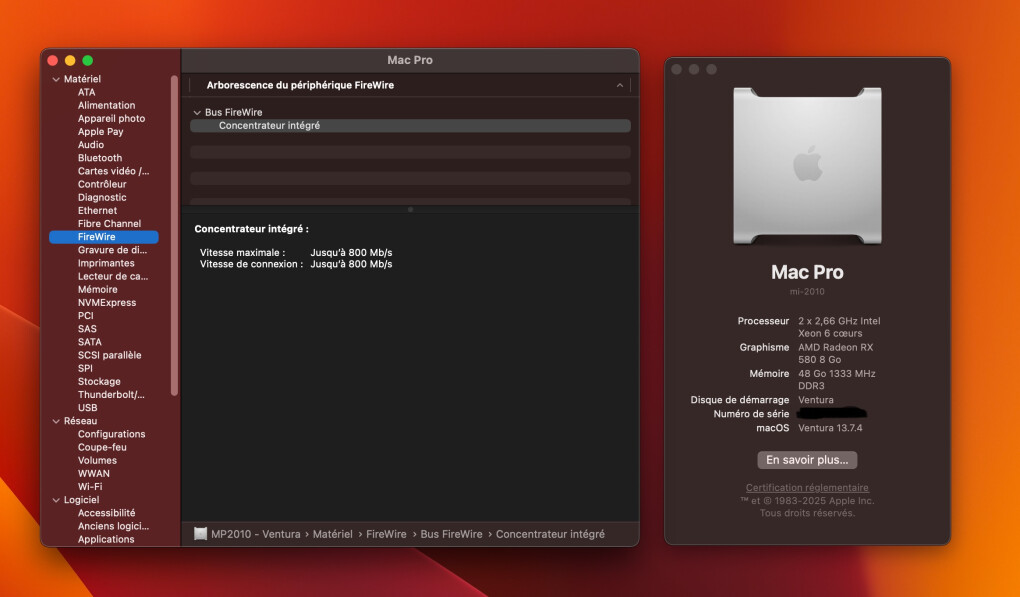The image size is (1020, 597).
Task: Select SPI in sidebar
Action: coord(85,368)
